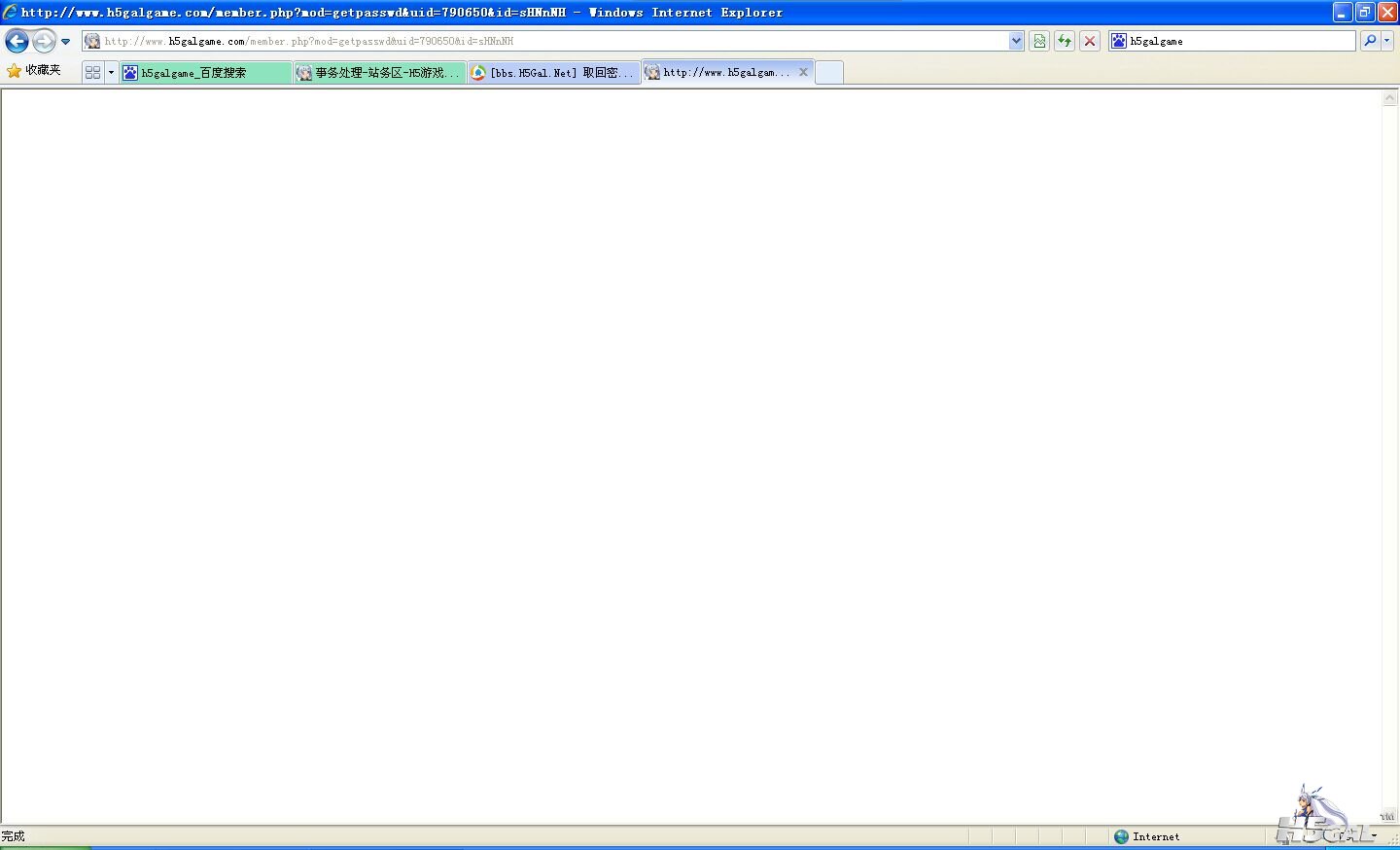Click the magnifying glass search button
Screen dimensions: 1400x850
[1370, 41]
